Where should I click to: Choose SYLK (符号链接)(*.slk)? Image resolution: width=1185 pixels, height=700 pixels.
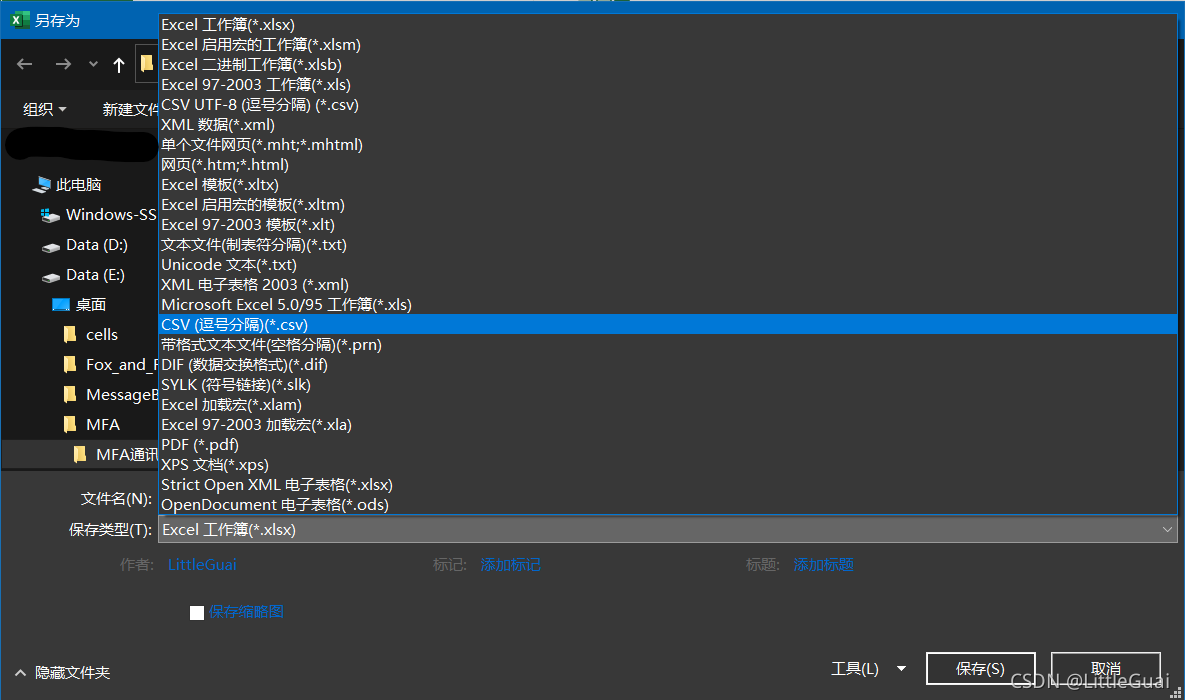[668, 386]
